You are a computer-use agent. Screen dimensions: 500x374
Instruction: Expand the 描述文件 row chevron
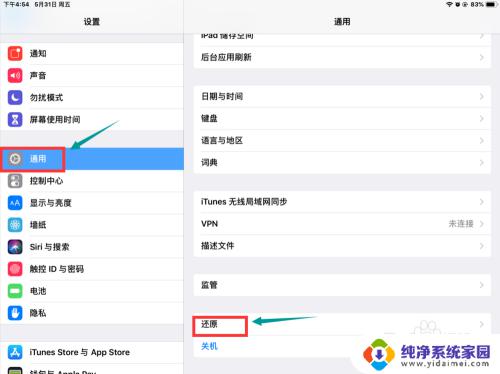click(x=482, y=246)
